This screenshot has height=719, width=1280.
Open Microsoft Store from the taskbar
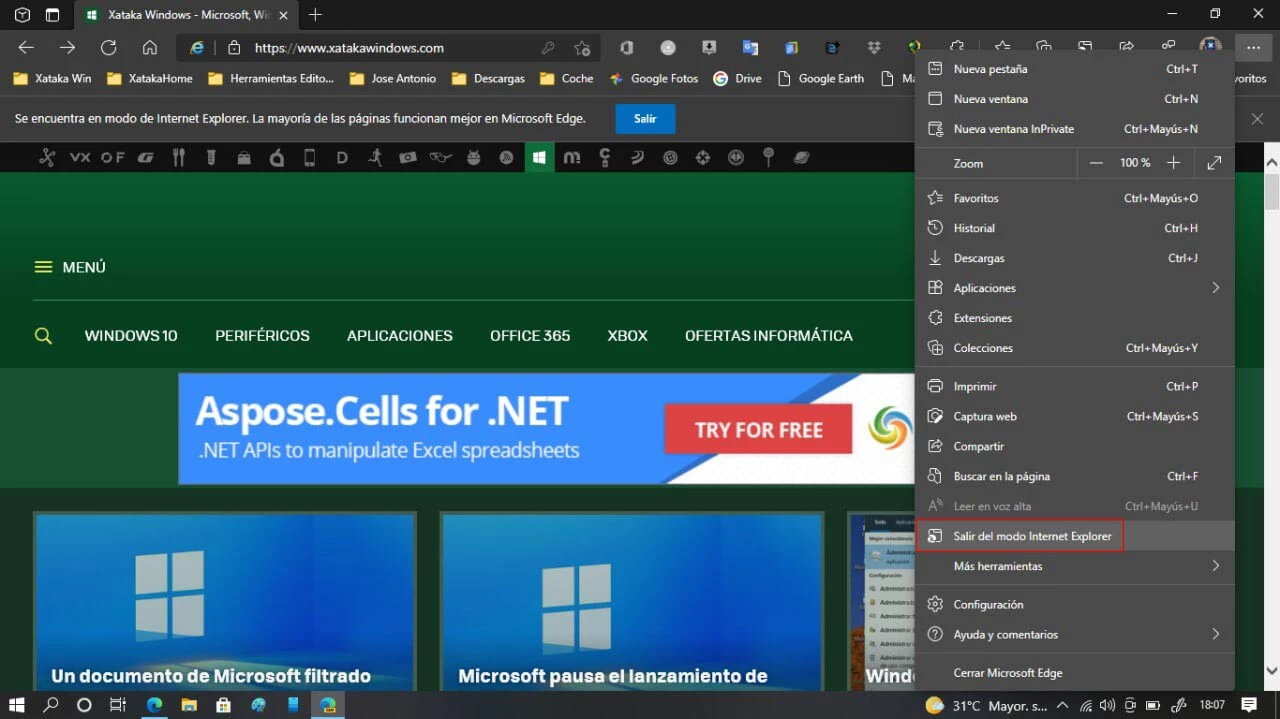point(224,705)
